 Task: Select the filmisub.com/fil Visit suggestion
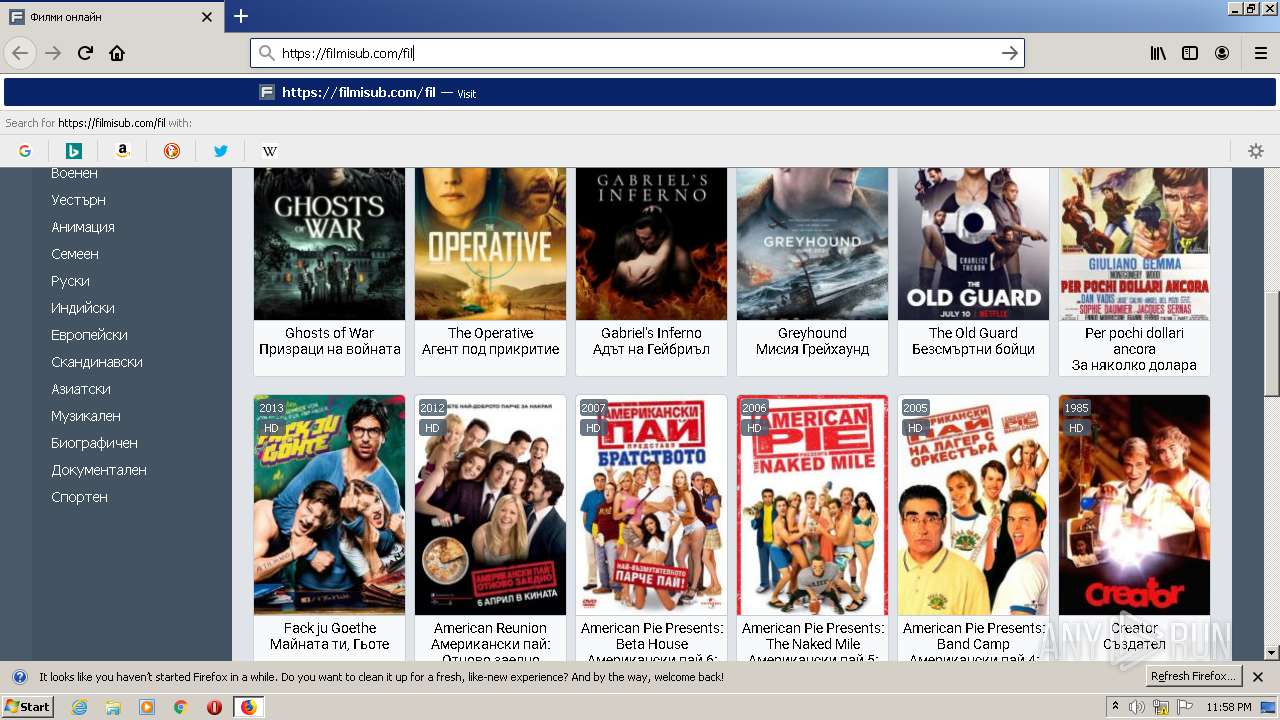640,92
